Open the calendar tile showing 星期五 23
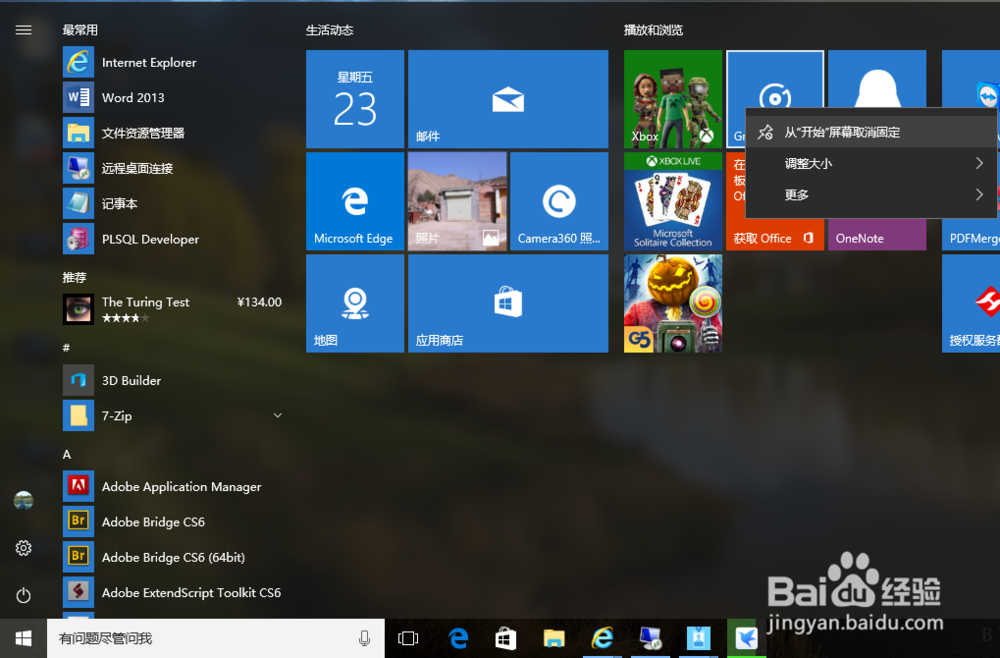Image resolution: width=1000 pixels, height=658 pixels. [x=355, y=99]
